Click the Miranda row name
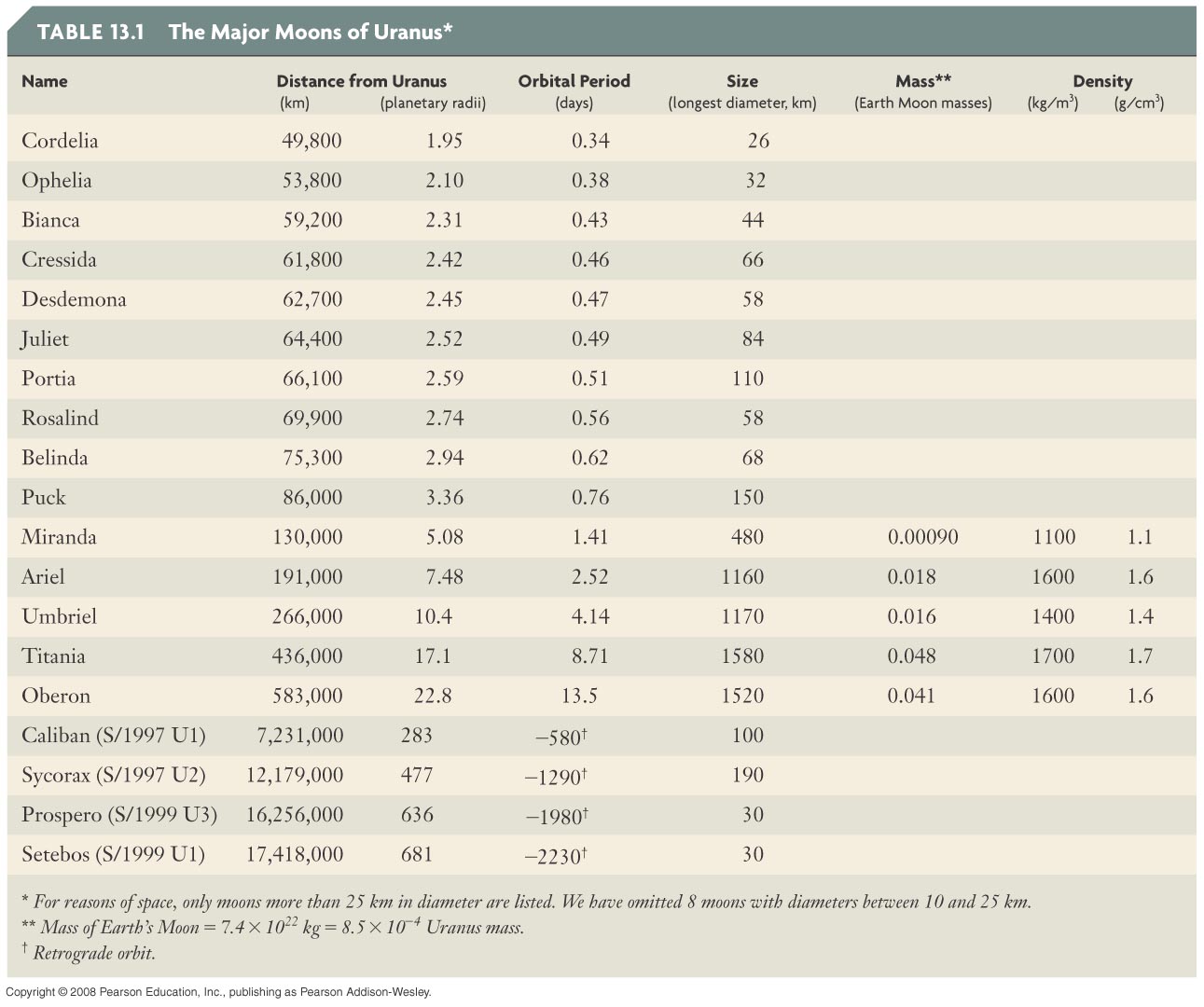 [59, 537]
